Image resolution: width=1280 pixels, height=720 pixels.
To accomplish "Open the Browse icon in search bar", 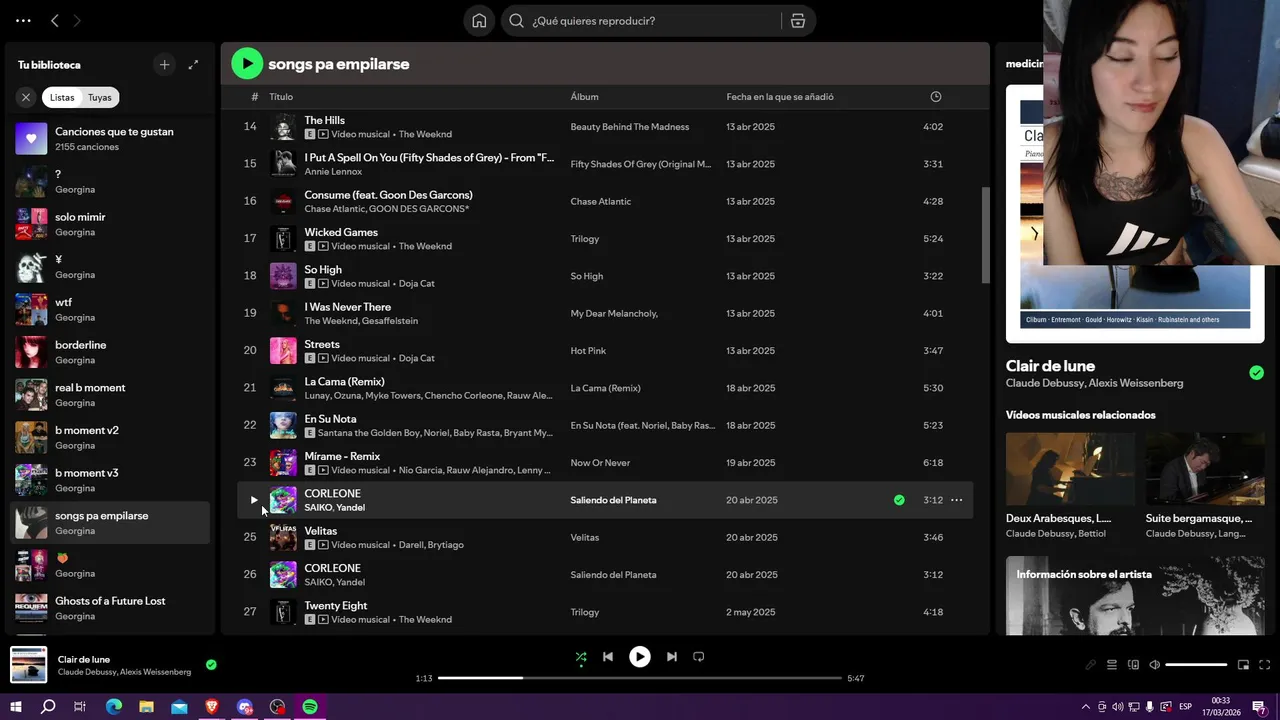I will click(798, 21).
